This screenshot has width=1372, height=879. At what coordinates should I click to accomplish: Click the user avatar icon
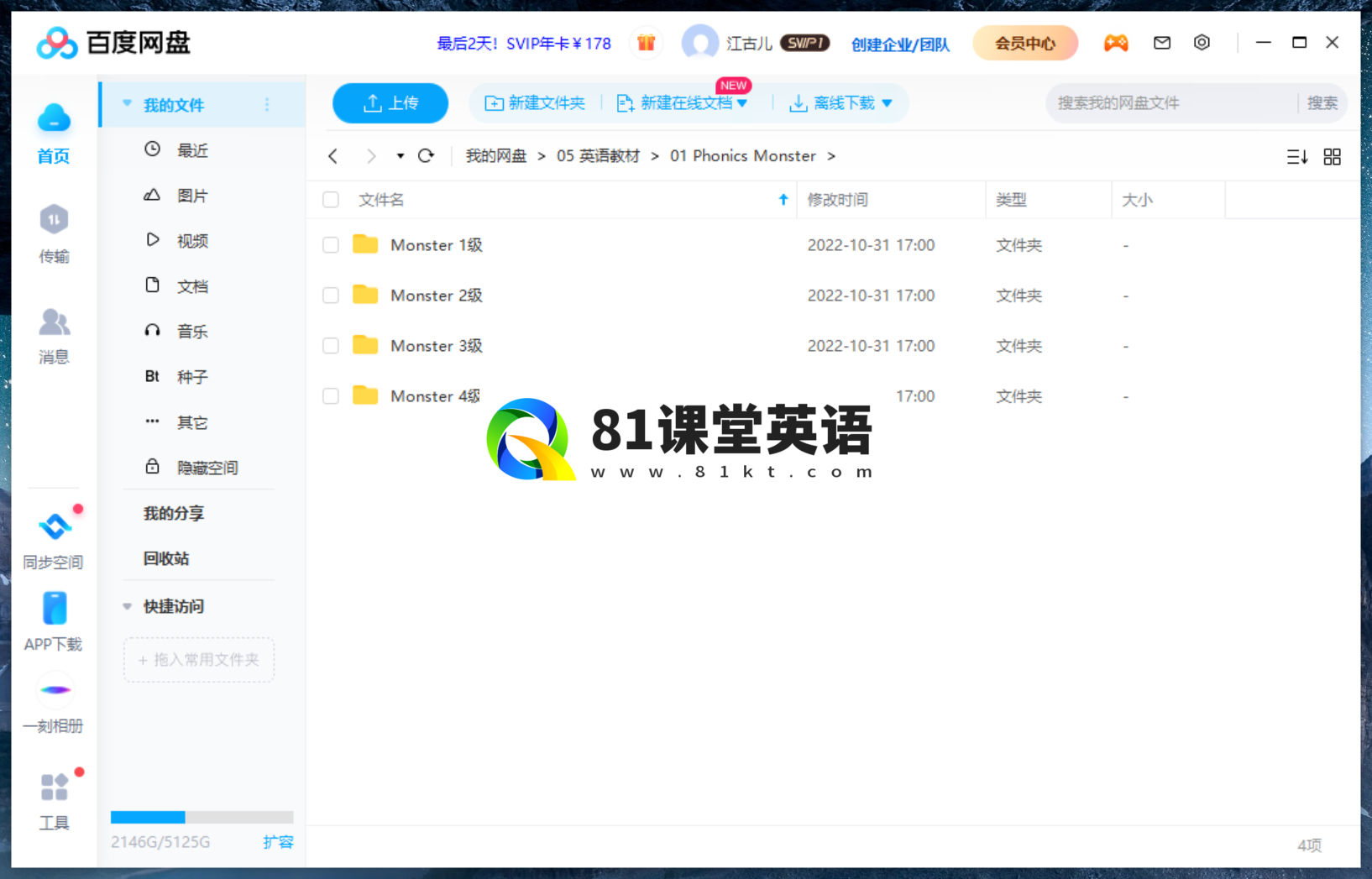point(699,43)
